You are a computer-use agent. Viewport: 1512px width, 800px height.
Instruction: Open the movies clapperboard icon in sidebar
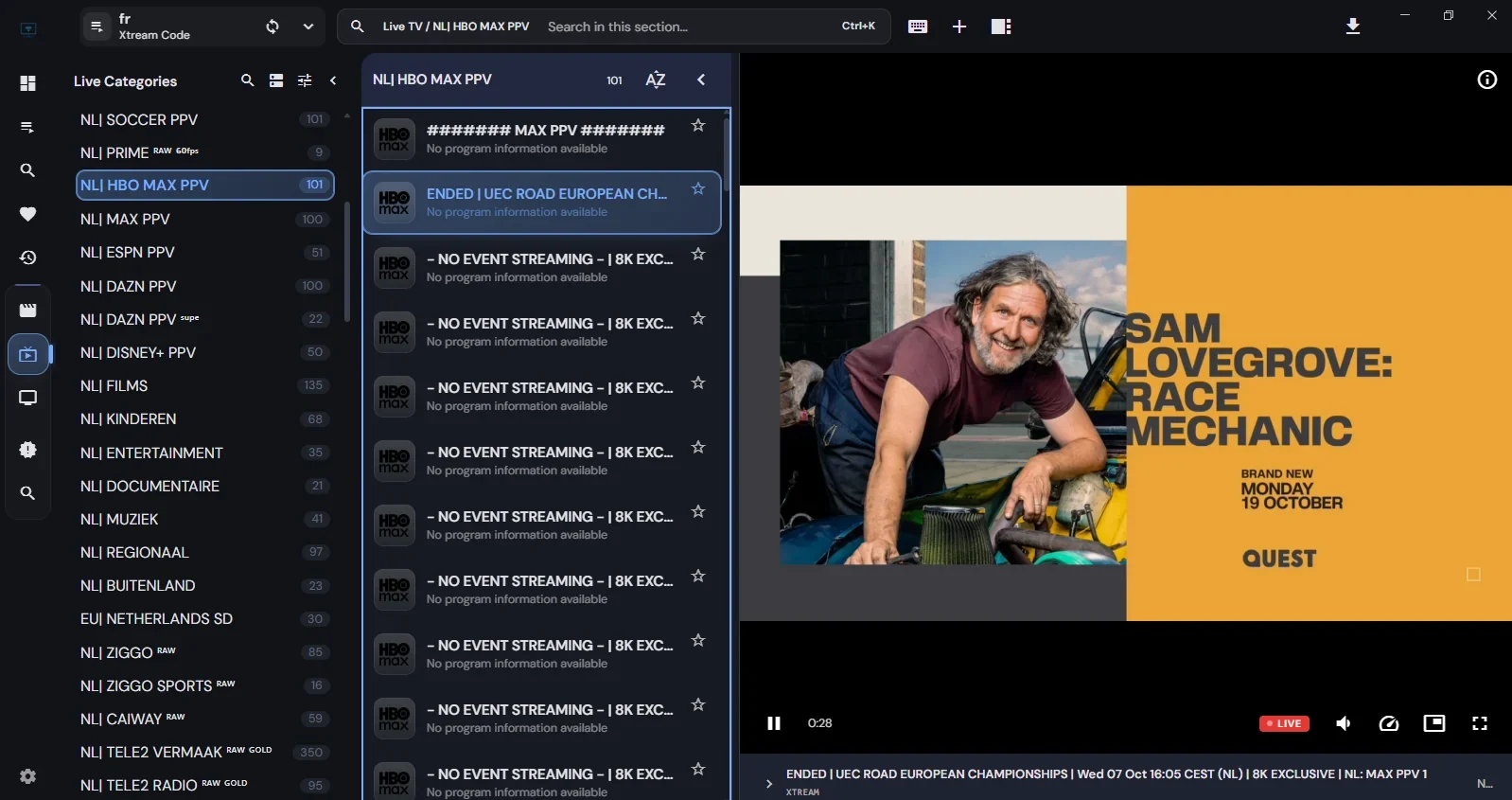[x=28, y=311]
